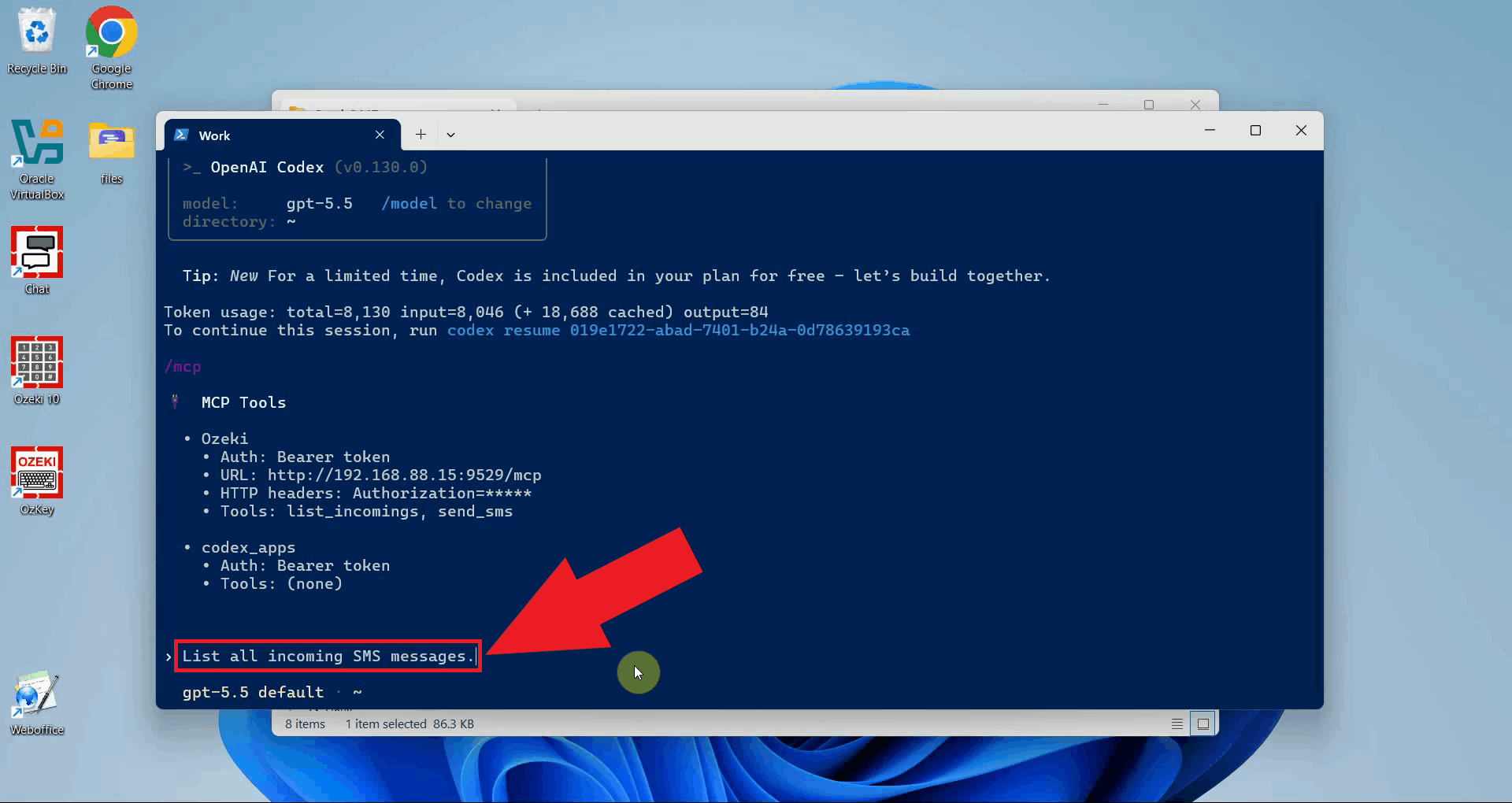Click the 'gpt-5.5 default' status line
The width and height of the screenshot is (1512, 803).
click(253, 692)
